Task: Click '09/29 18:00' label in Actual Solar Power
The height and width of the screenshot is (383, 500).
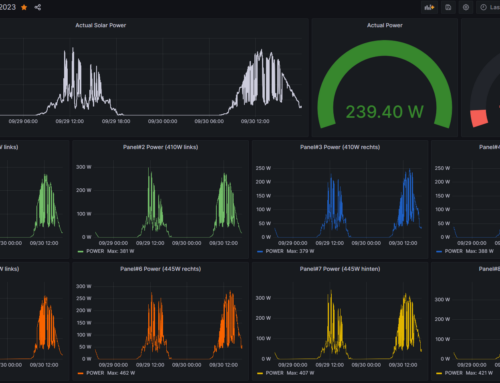Action: [116, 121]
